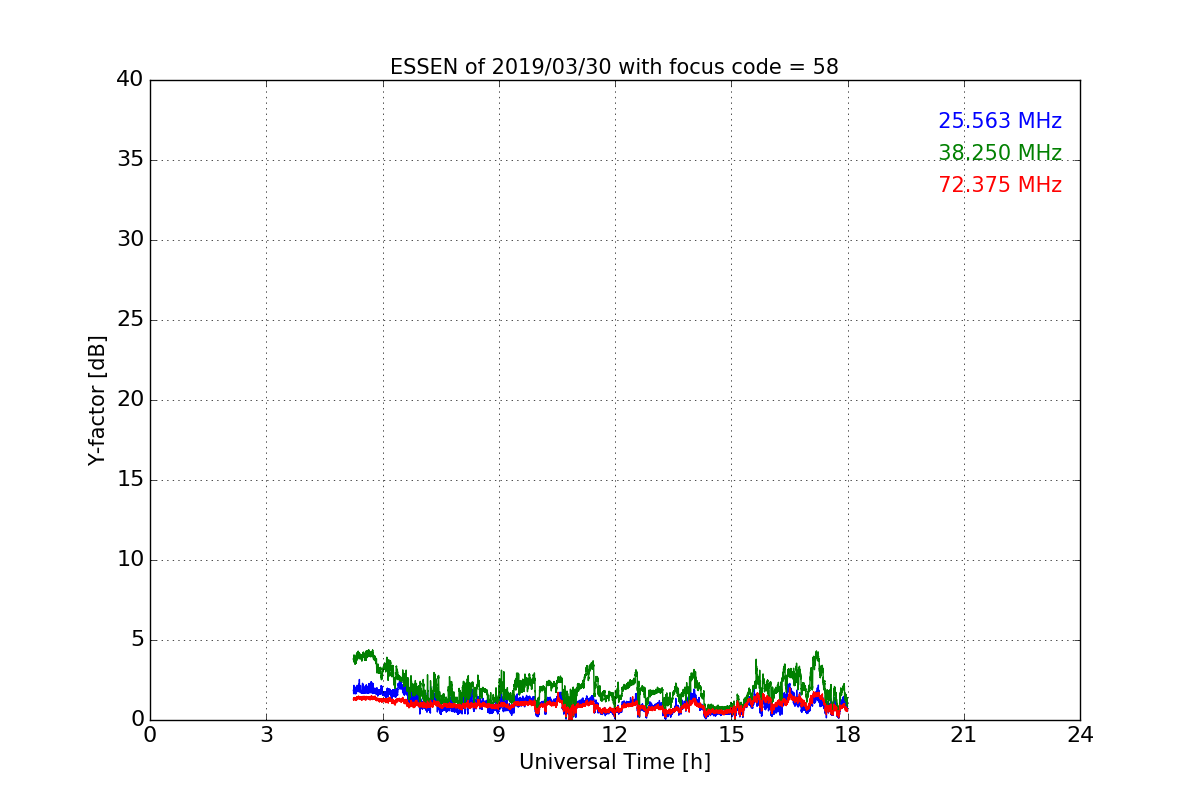The height and width of the screenshot is (800, 1200).
Task: Select the blue 25.563 MHz legend label
Action: tap(1000, 121)
